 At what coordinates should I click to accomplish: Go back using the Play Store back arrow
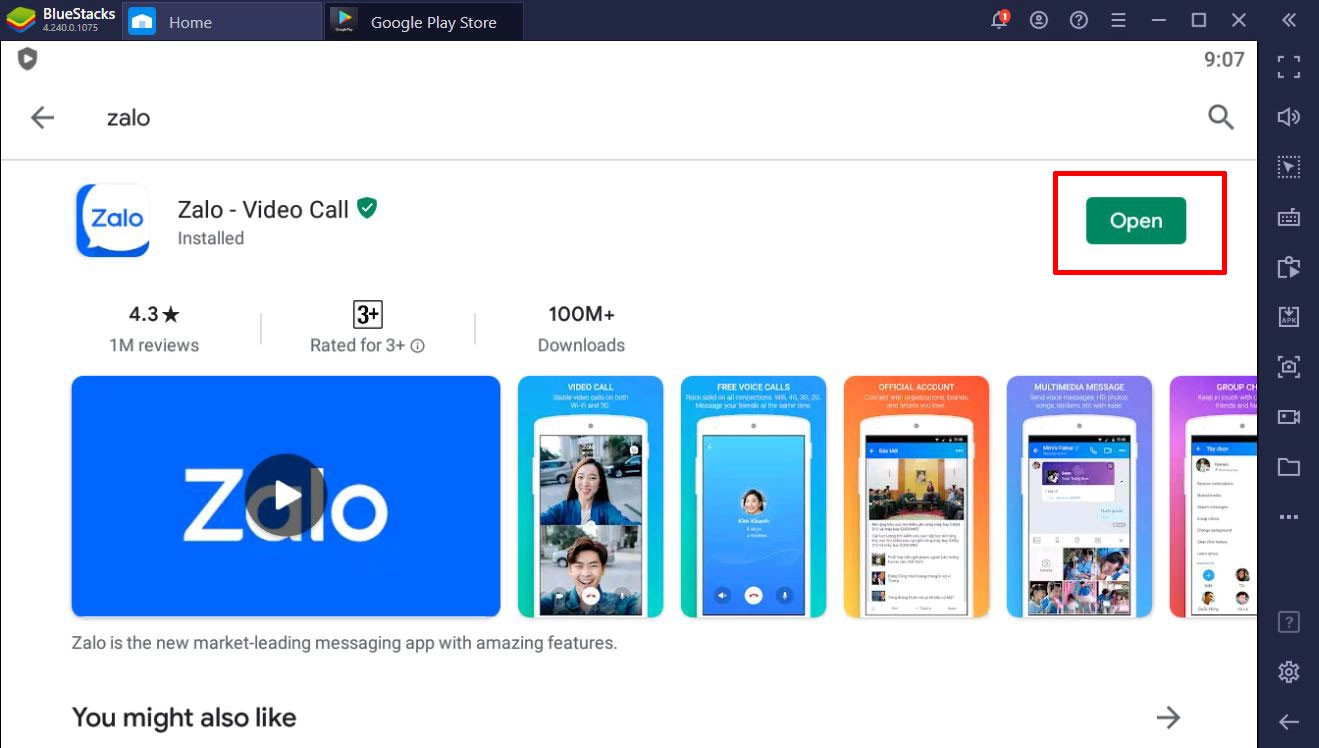point(42,118)
